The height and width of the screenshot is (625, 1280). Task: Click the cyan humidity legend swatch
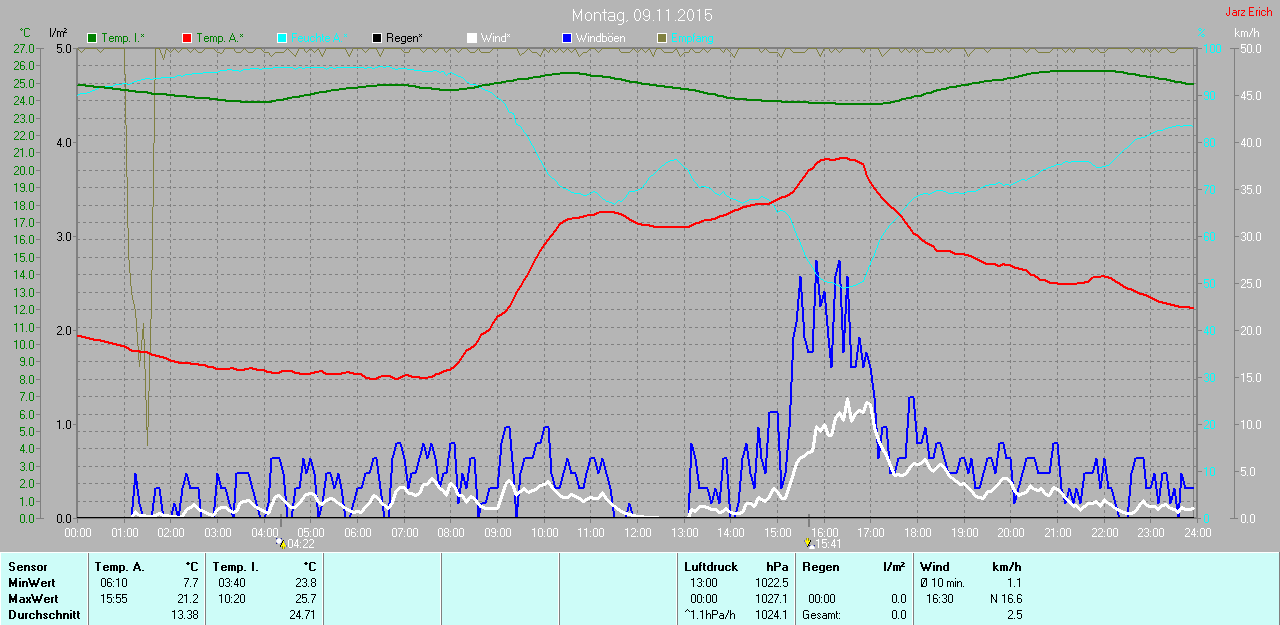pyautogui.click(x=282, y=38)
